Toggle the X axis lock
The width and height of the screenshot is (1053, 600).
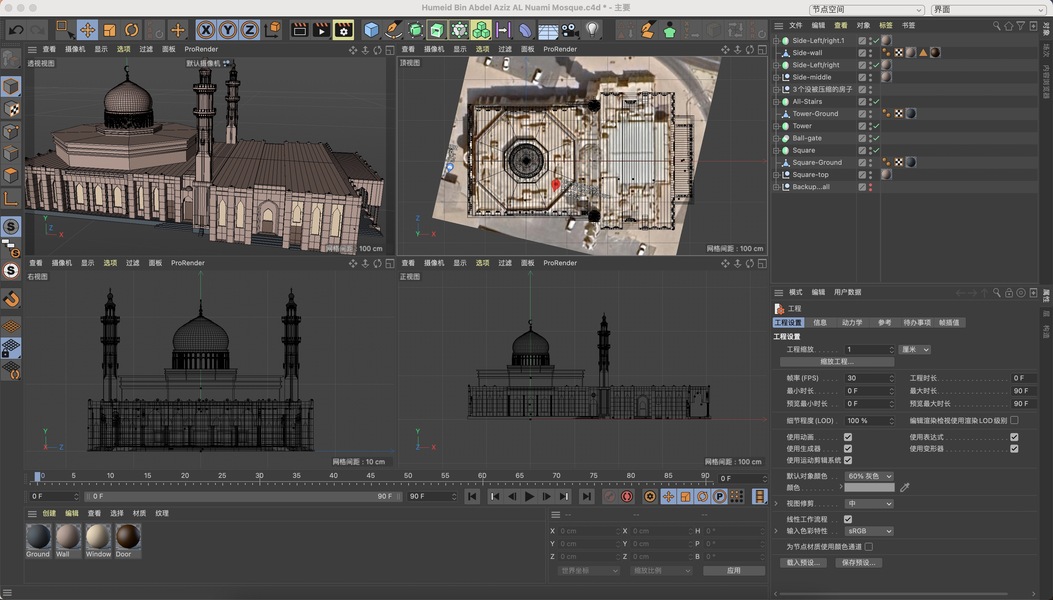pyautogui.click(x=205, y=30)
